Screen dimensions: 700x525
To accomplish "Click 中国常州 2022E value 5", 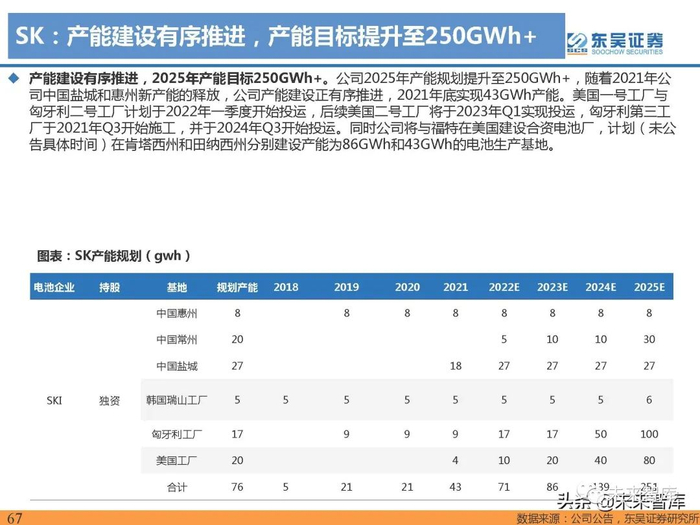I will [x=504, y=340].
